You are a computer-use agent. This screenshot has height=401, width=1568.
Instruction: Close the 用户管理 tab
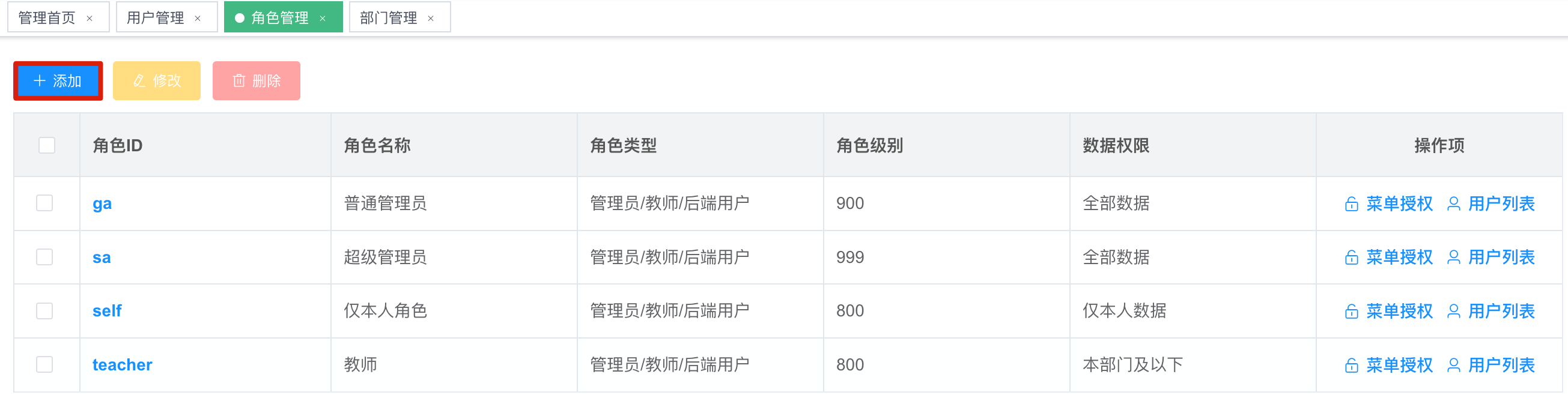(x=198, y=18)
